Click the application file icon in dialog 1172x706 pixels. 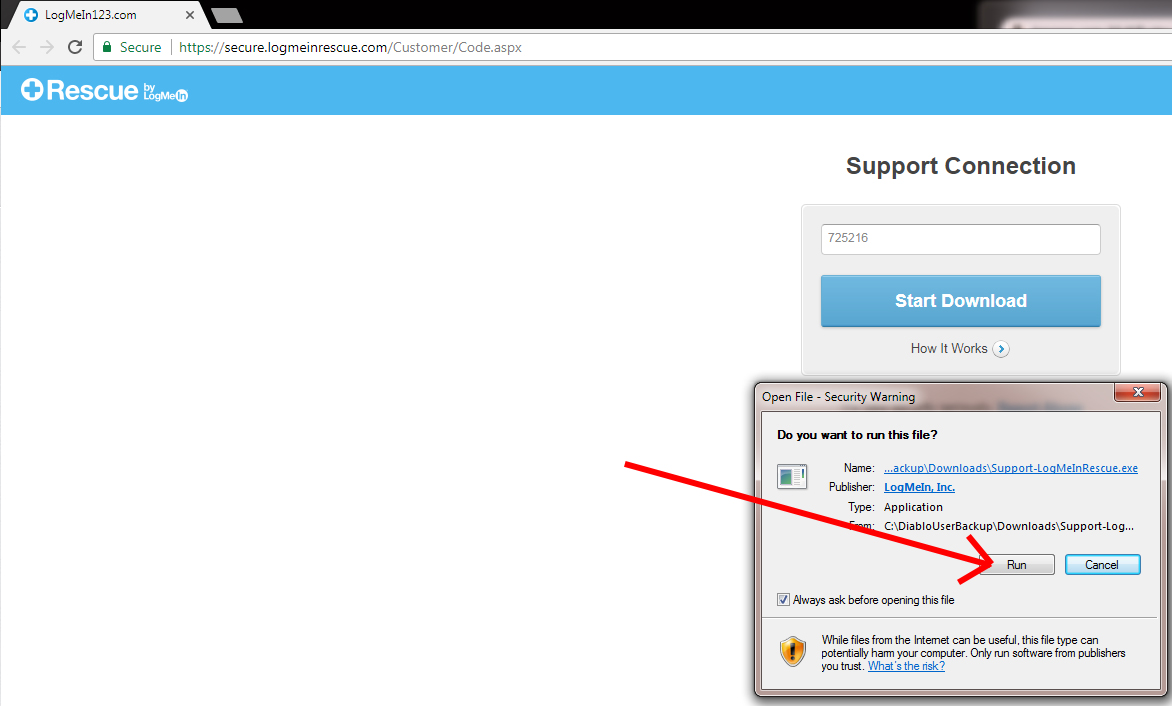(x=793, y=477)
